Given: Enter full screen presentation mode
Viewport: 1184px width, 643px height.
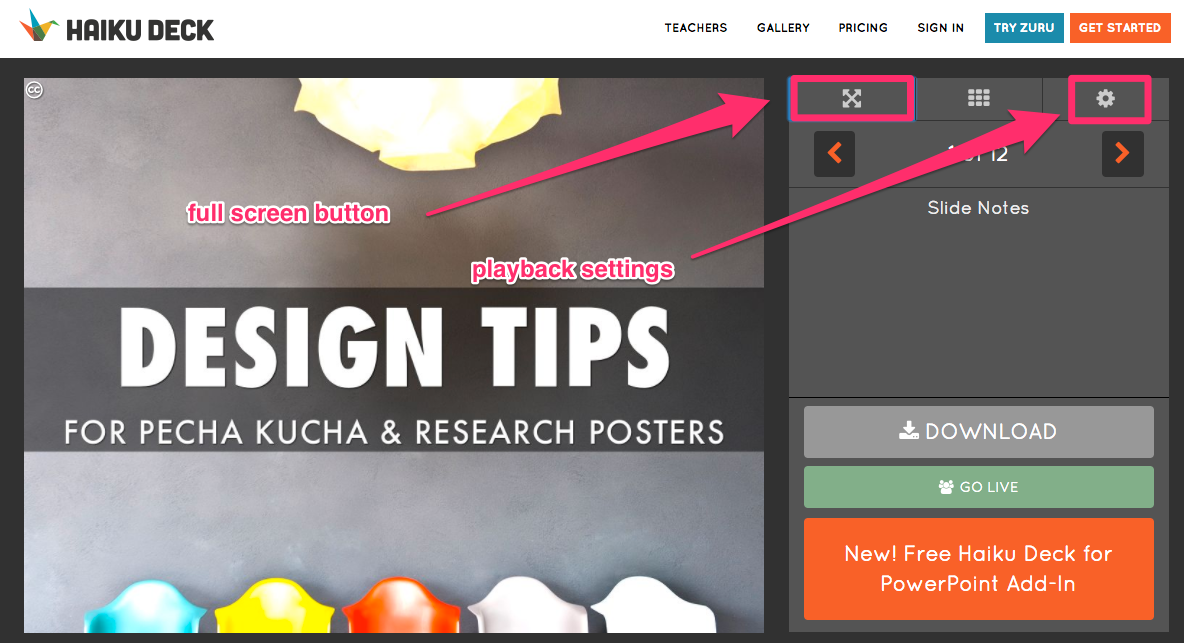Looking at the screenshot, I should (851, 98).
